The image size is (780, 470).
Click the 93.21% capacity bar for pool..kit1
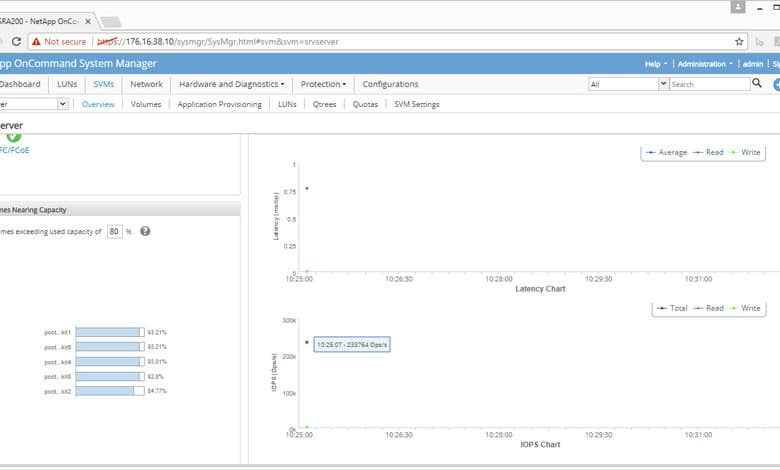click(110, 332)
